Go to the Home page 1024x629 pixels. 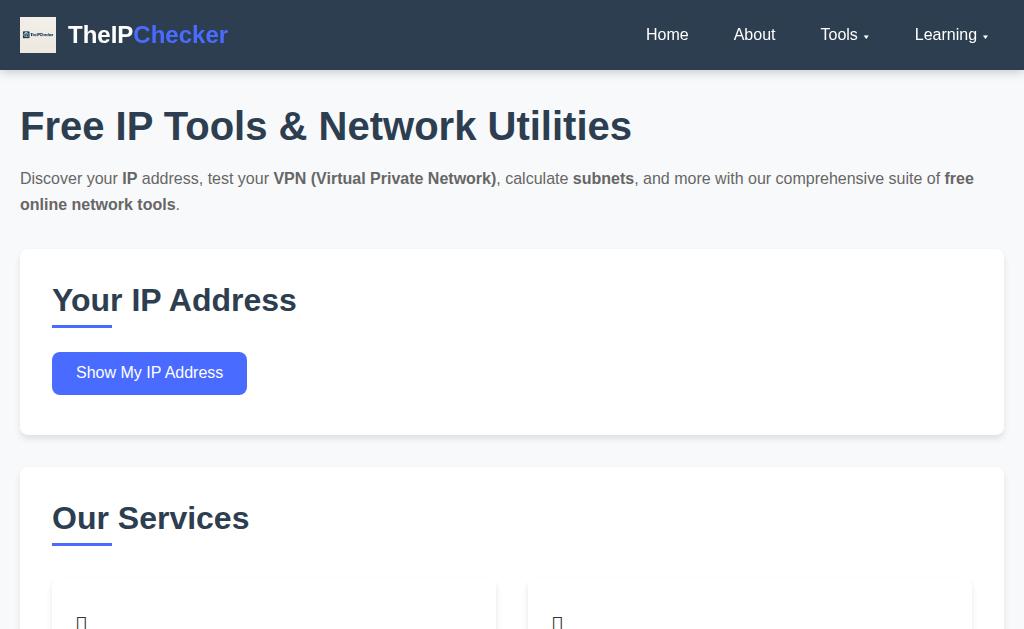click(667, 35)
